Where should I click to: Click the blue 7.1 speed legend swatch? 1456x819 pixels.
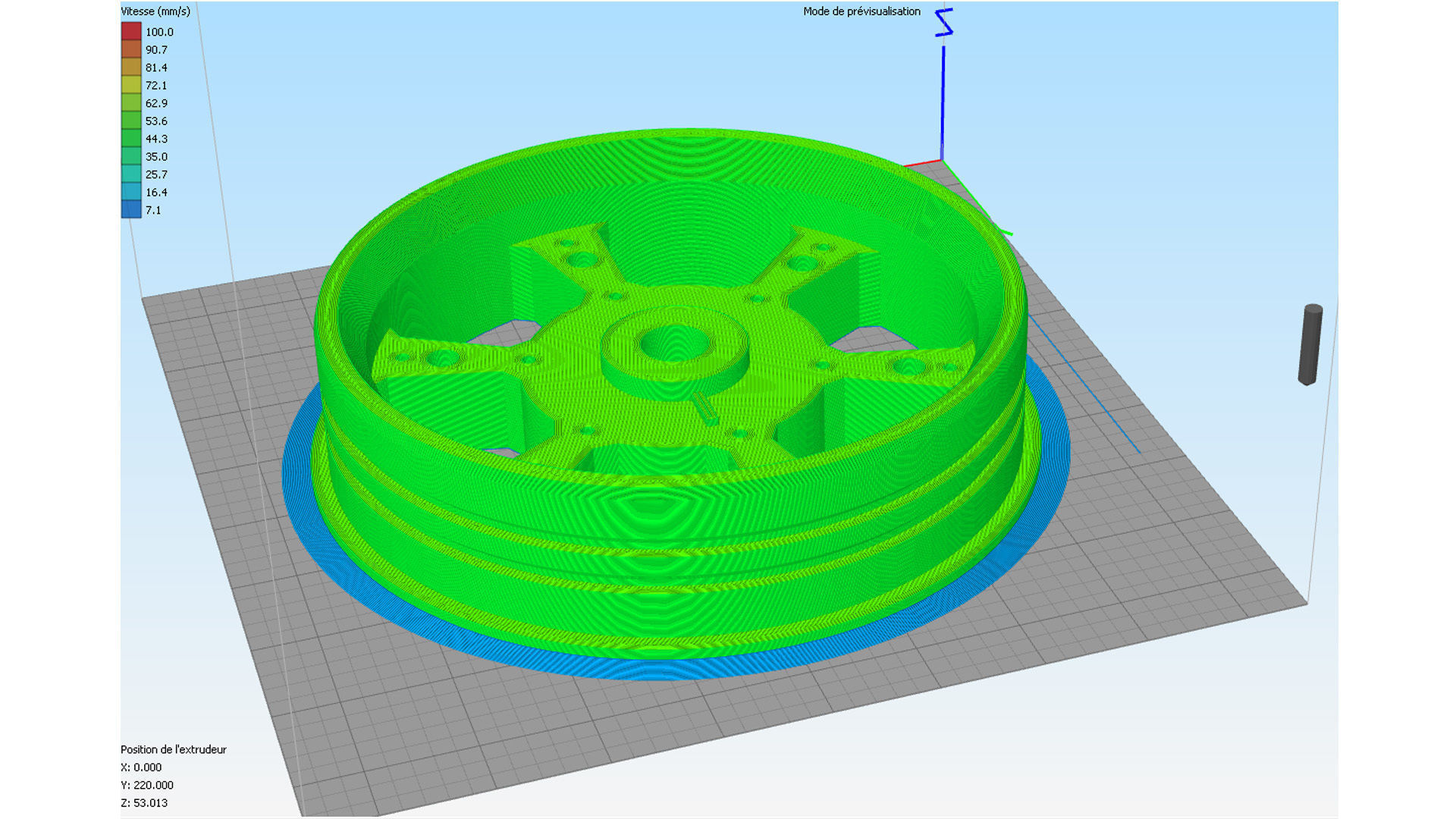pos(131,209)
